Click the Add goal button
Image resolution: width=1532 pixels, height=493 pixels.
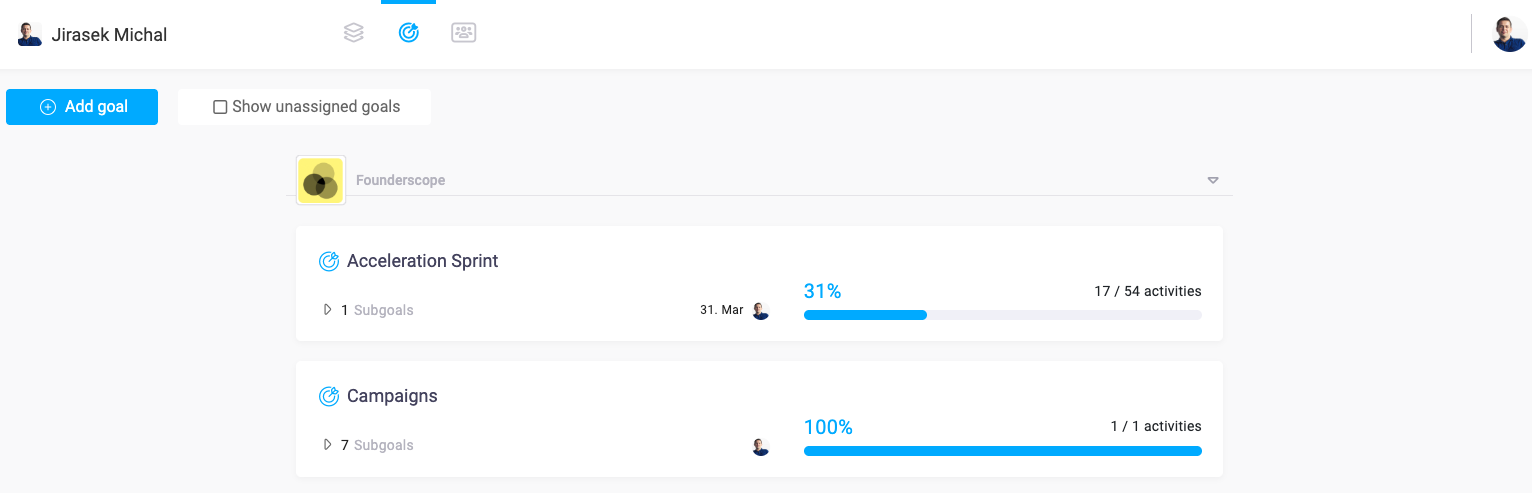click(82, 107)
